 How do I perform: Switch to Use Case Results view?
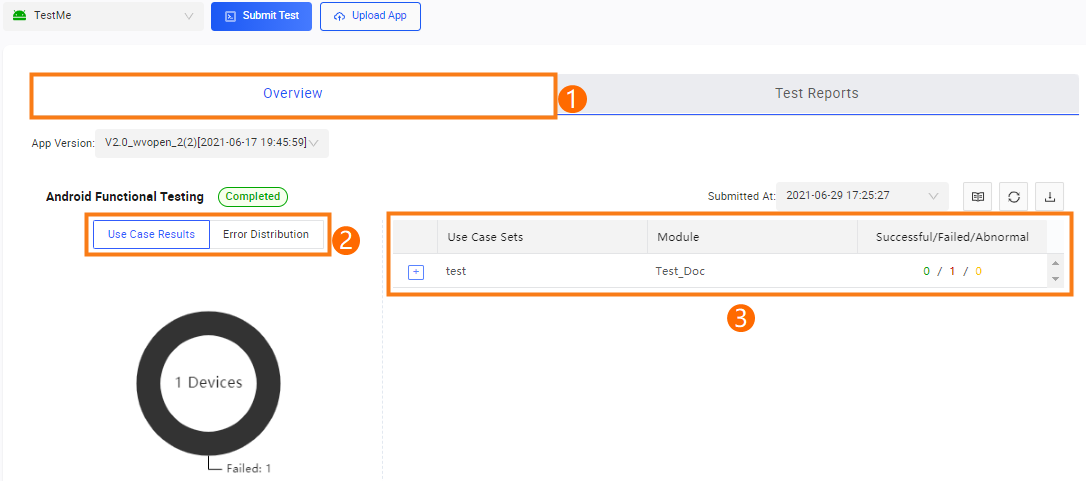[151, 234]
